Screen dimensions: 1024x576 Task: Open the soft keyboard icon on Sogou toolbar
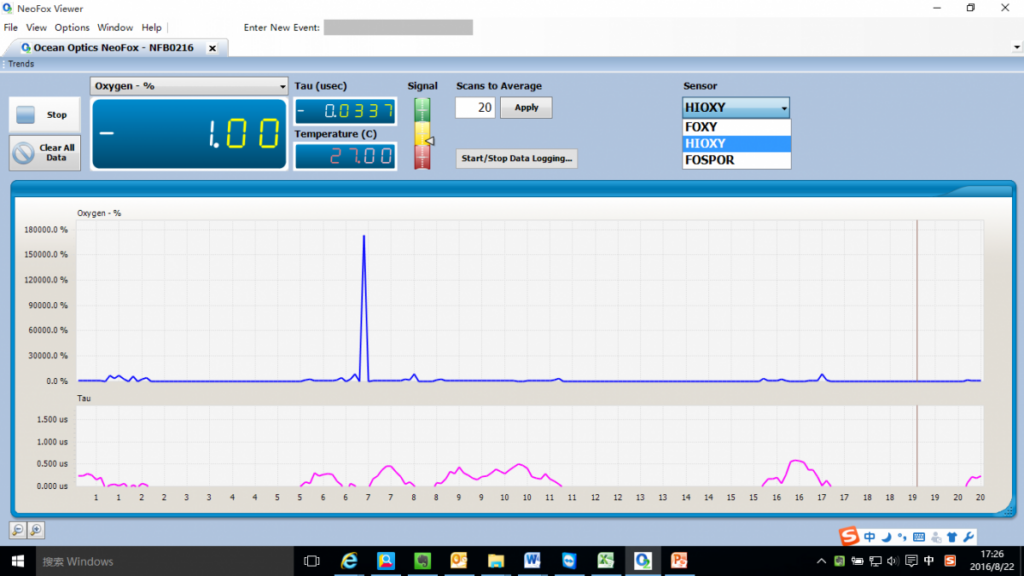tap(919, 537)
